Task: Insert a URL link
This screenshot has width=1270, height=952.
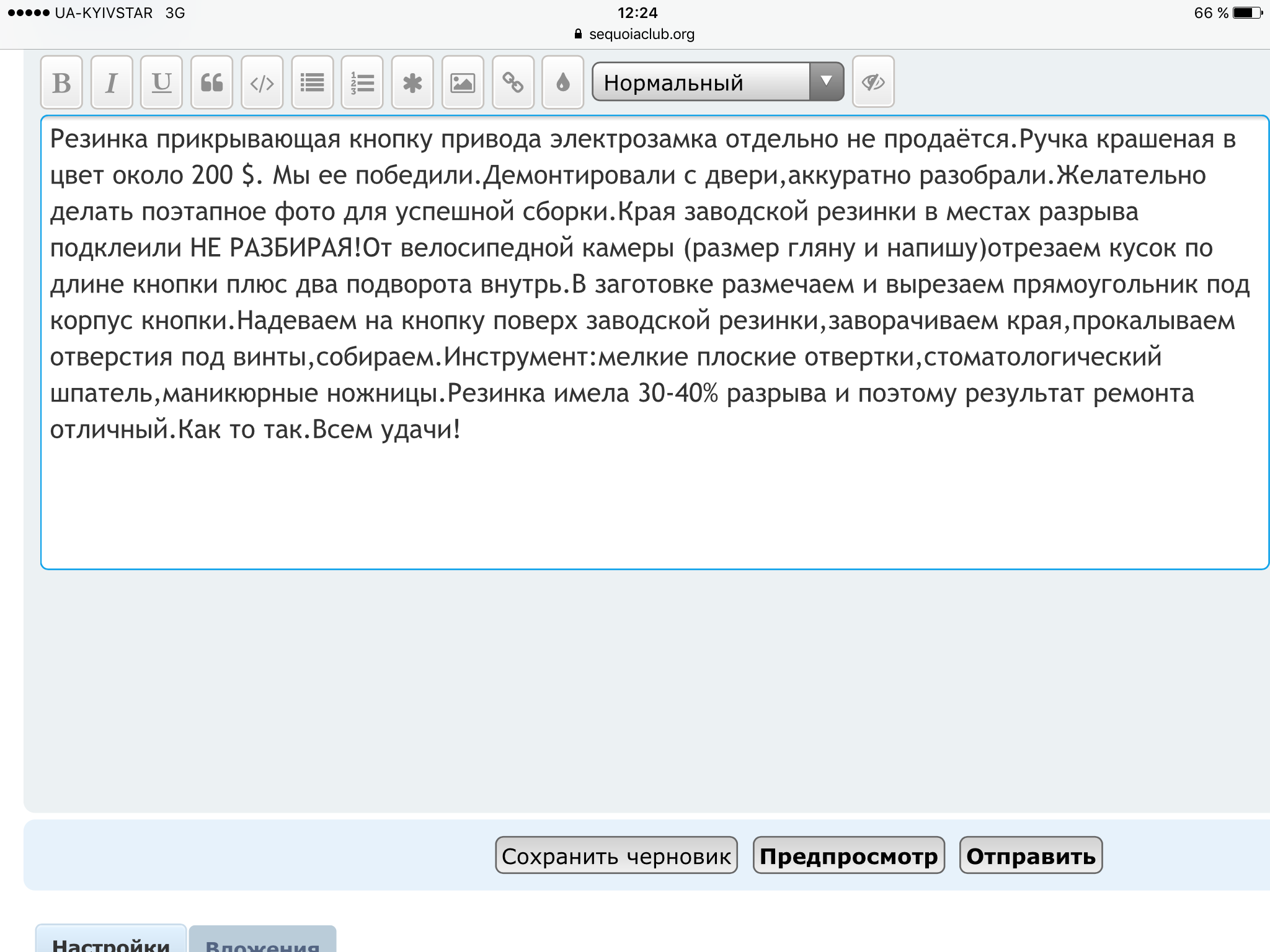Action: pos(513,82)
